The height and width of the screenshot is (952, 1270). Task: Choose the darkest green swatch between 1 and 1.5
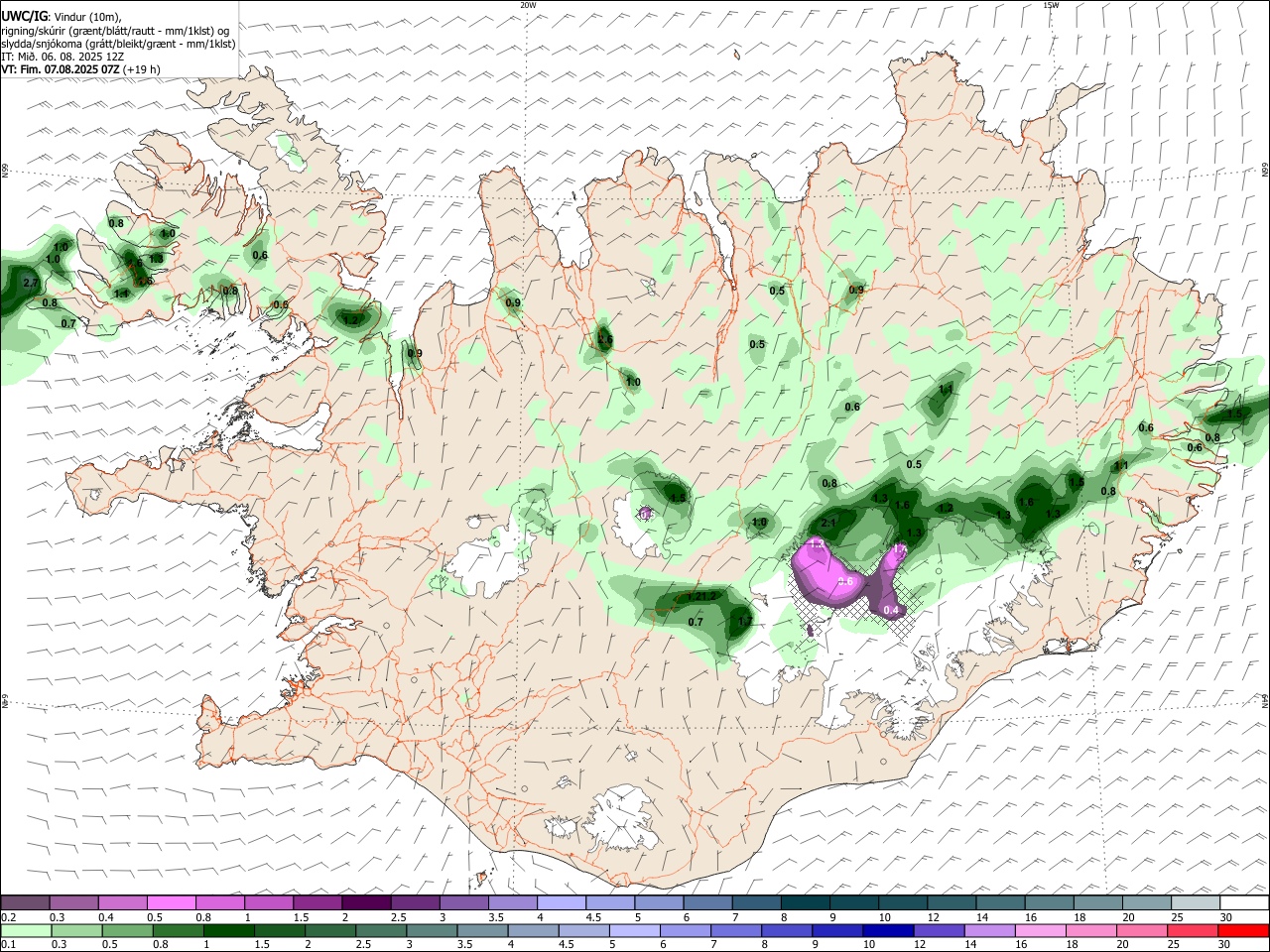pyautogui.click(x=227, y=931)
